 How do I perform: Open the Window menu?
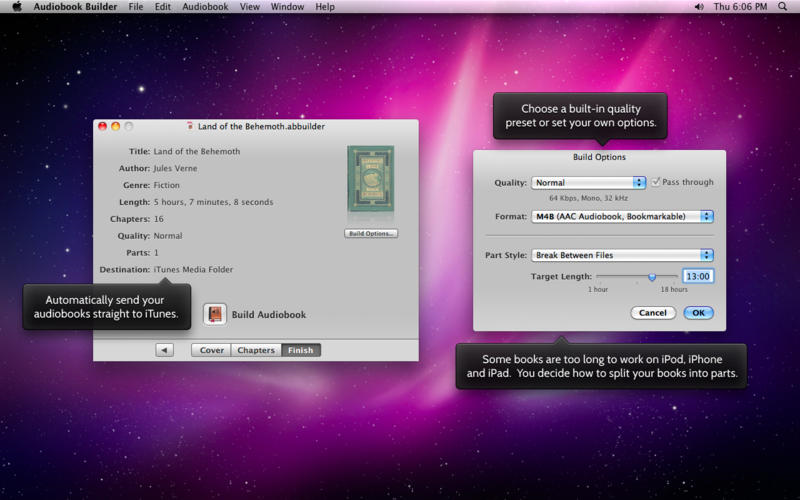[287, 7]
